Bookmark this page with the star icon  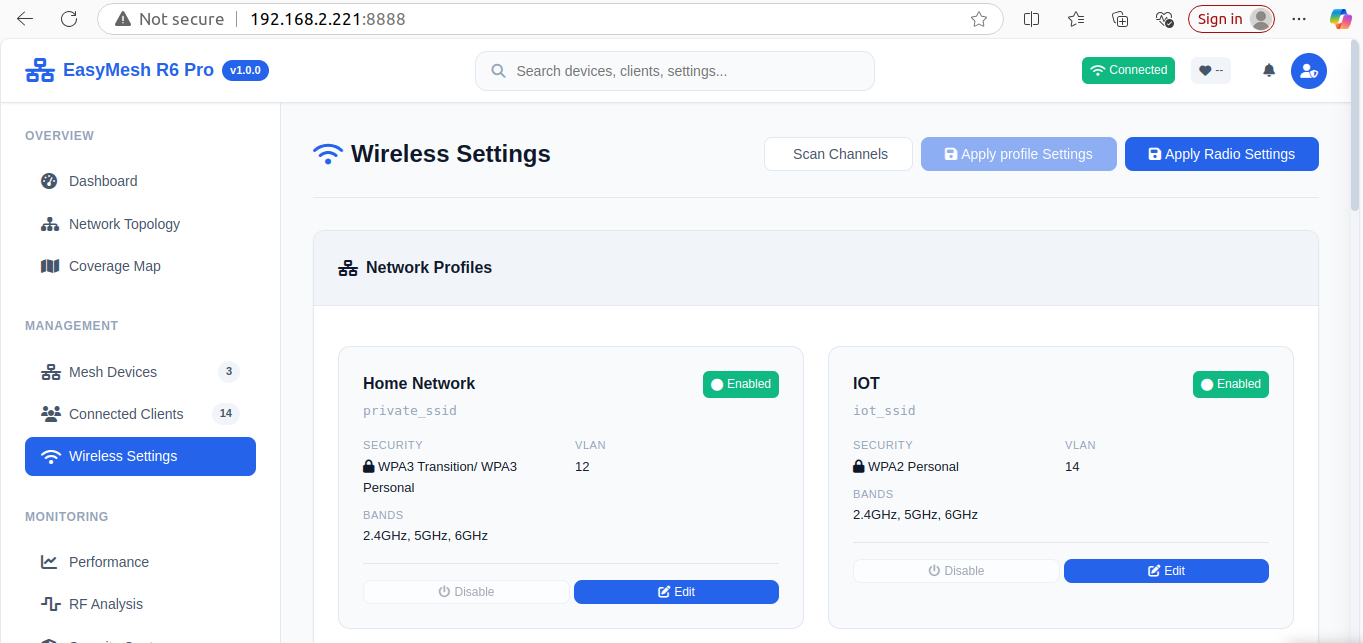point(979,19)
